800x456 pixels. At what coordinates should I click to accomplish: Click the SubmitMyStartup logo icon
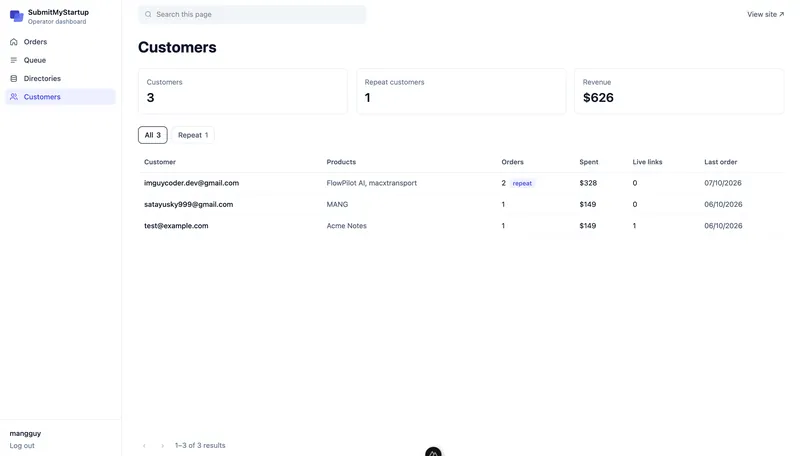tap(16, 16)
